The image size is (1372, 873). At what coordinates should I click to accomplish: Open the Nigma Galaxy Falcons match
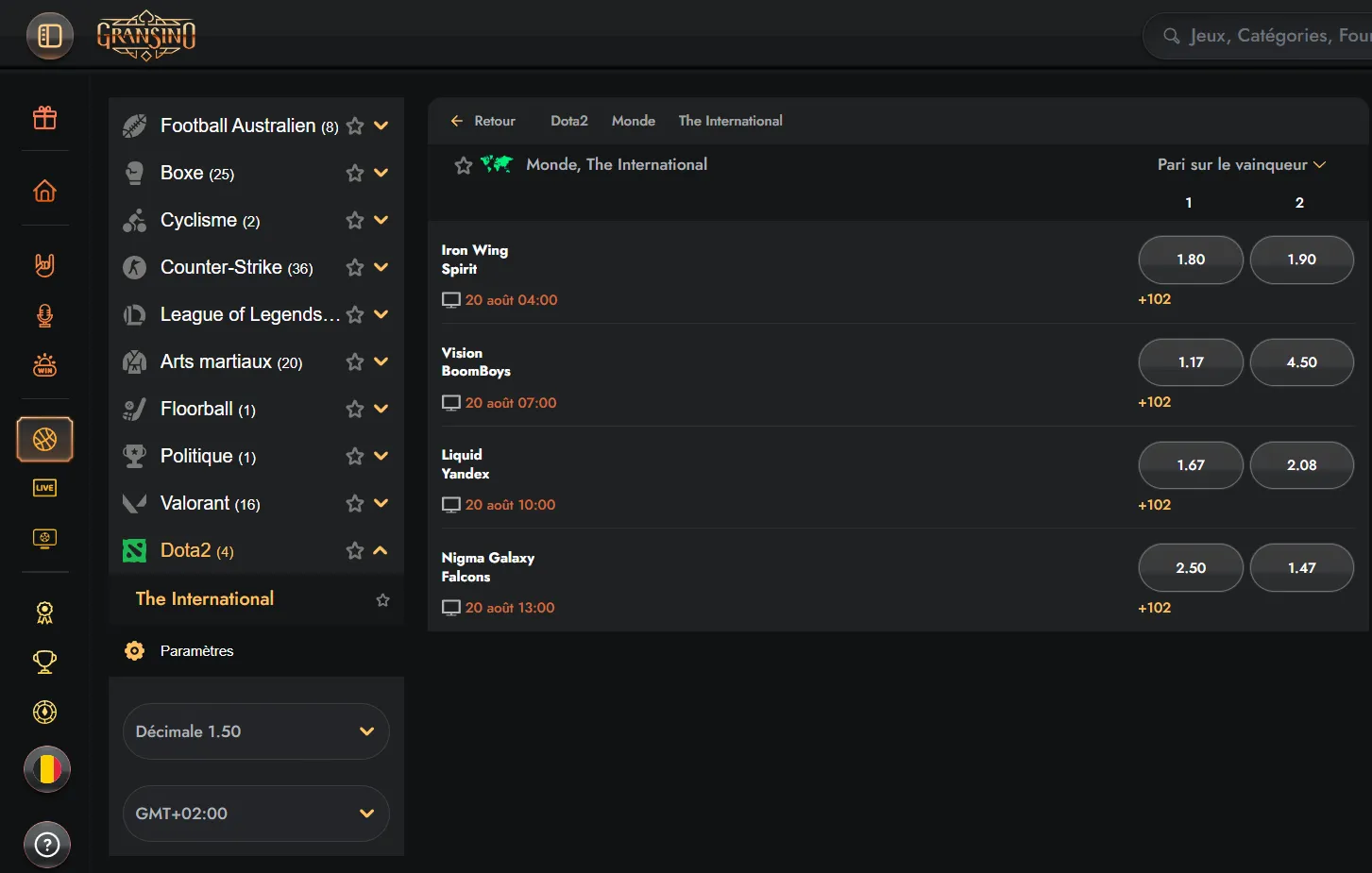488,567
